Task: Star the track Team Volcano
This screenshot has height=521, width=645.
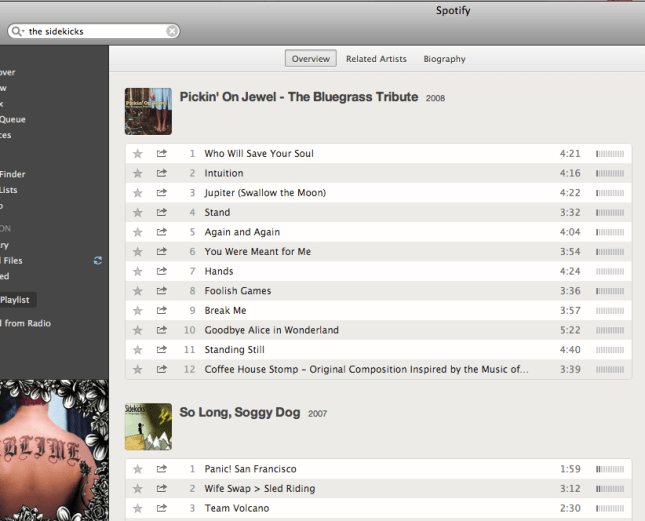Action: coord(137,508)
